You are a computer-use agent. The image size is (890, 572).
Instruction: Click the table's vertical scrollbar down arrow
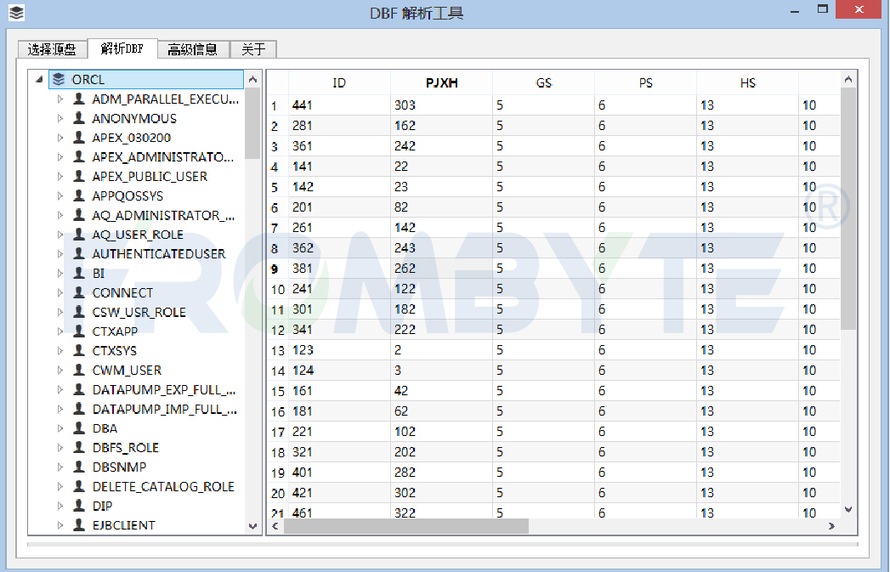[x=848, y=510]
